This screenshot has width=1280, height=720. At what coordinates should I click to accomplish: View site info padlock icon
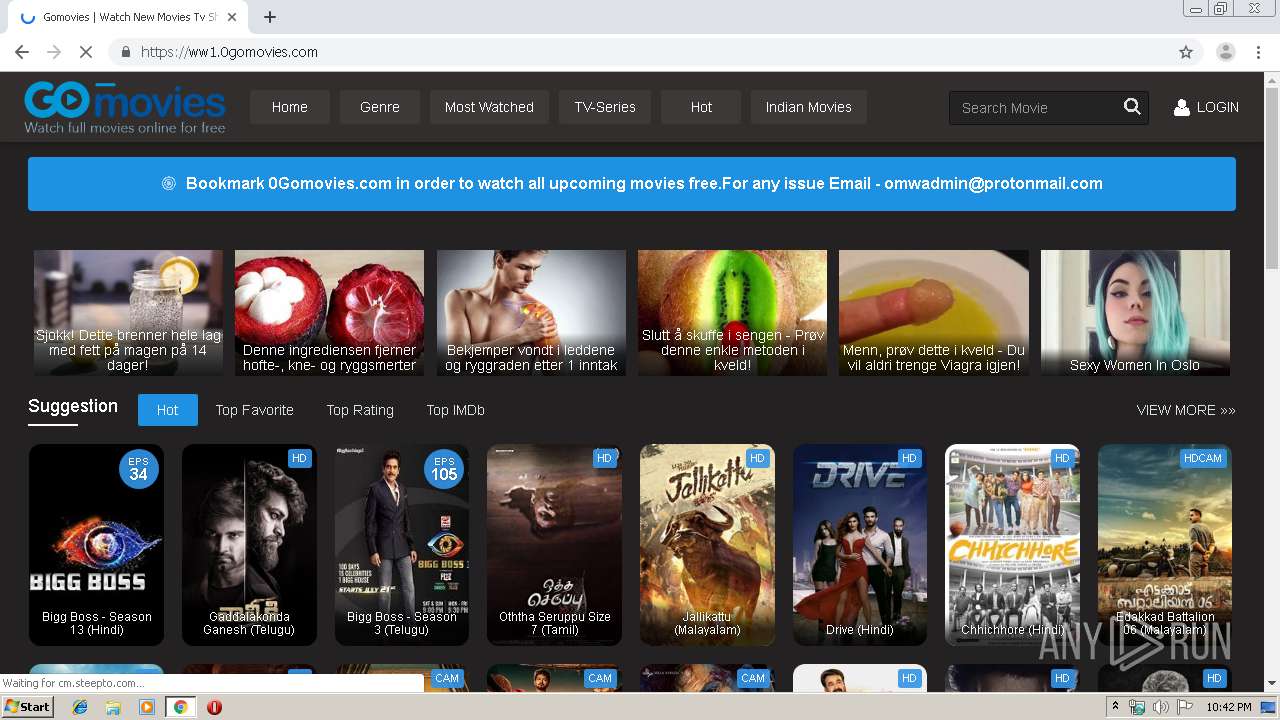(x=126, y=52)
